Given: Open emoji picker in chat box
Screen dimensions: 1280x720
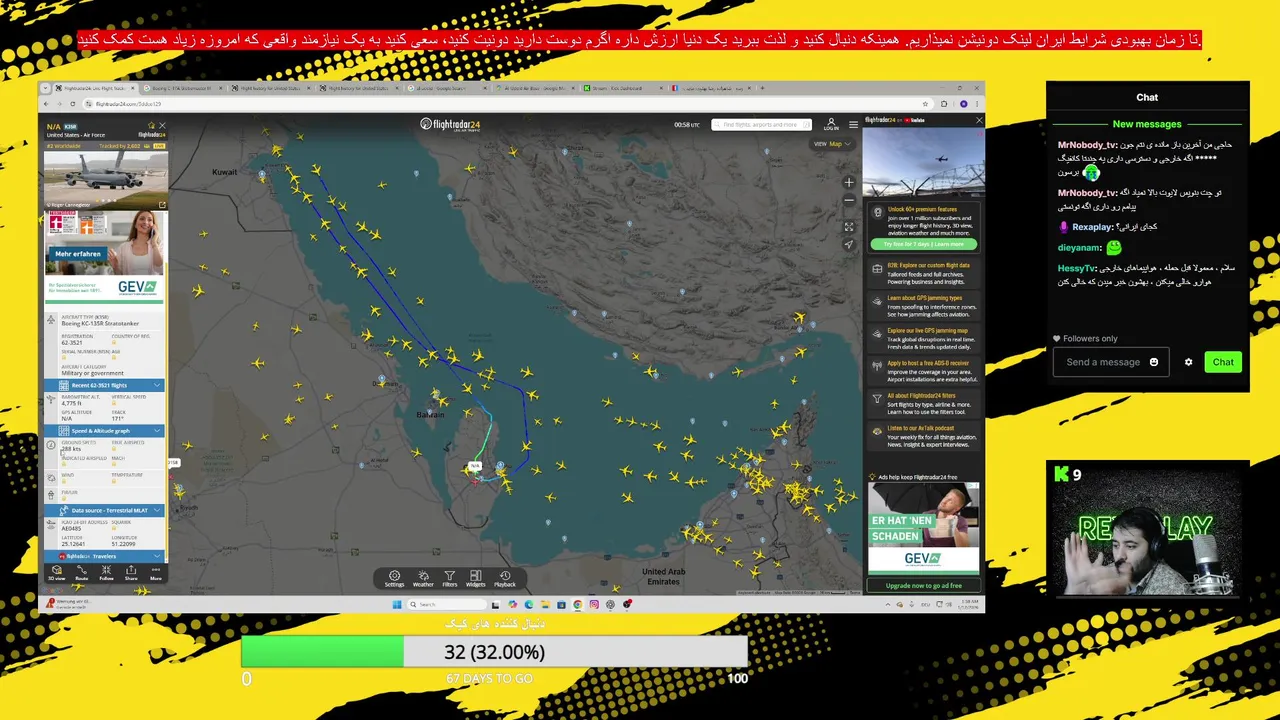Looking at the screenshot, I should coord(1154,362).
